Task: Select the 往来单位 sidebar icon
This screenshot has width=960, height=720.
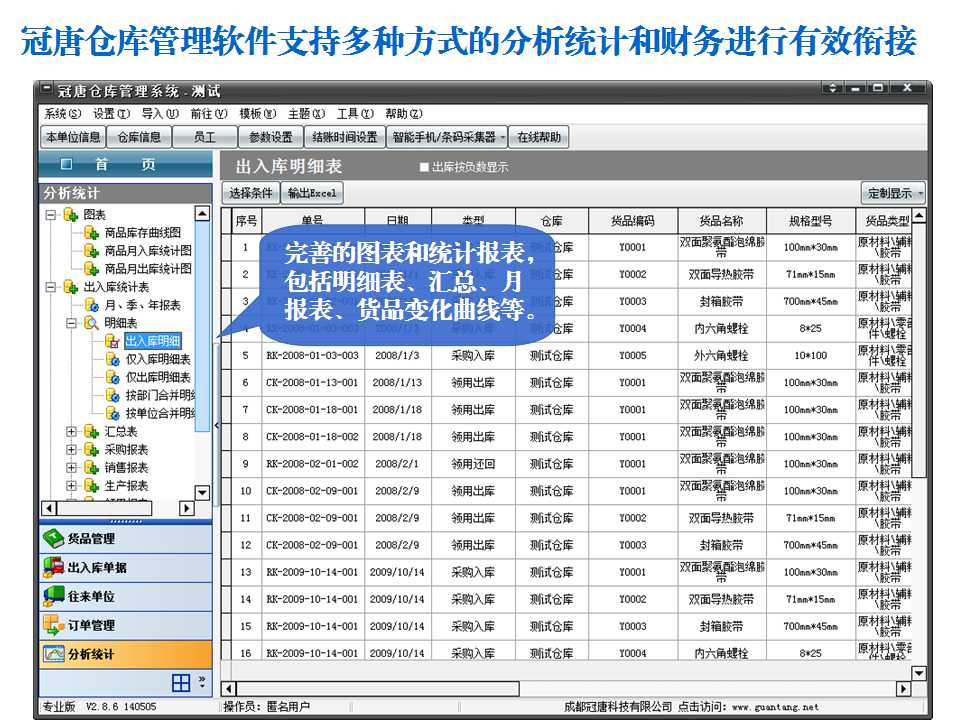Action: [54, 596]
